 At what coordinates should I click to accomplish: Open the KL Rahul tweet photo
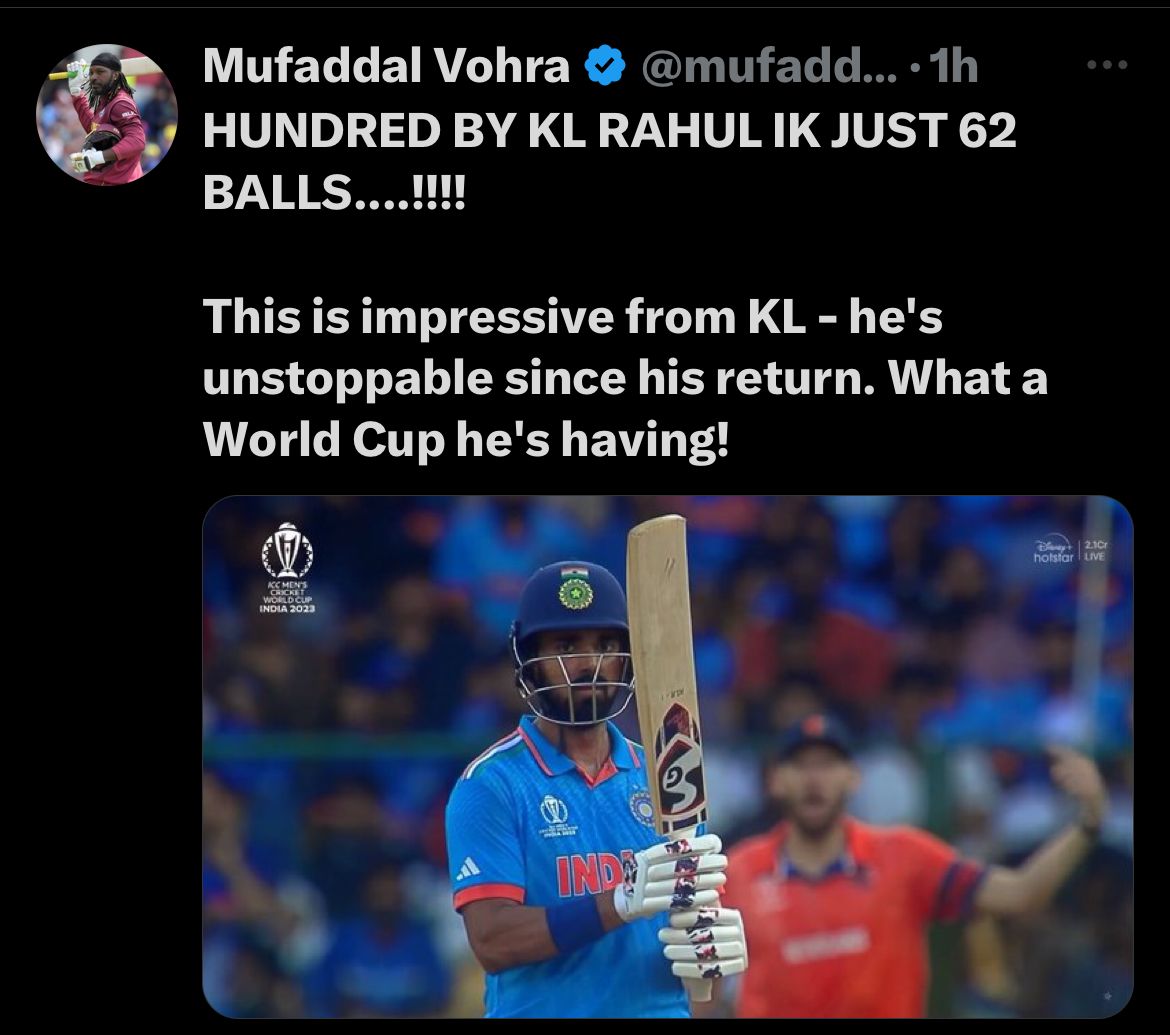(668, 757)
